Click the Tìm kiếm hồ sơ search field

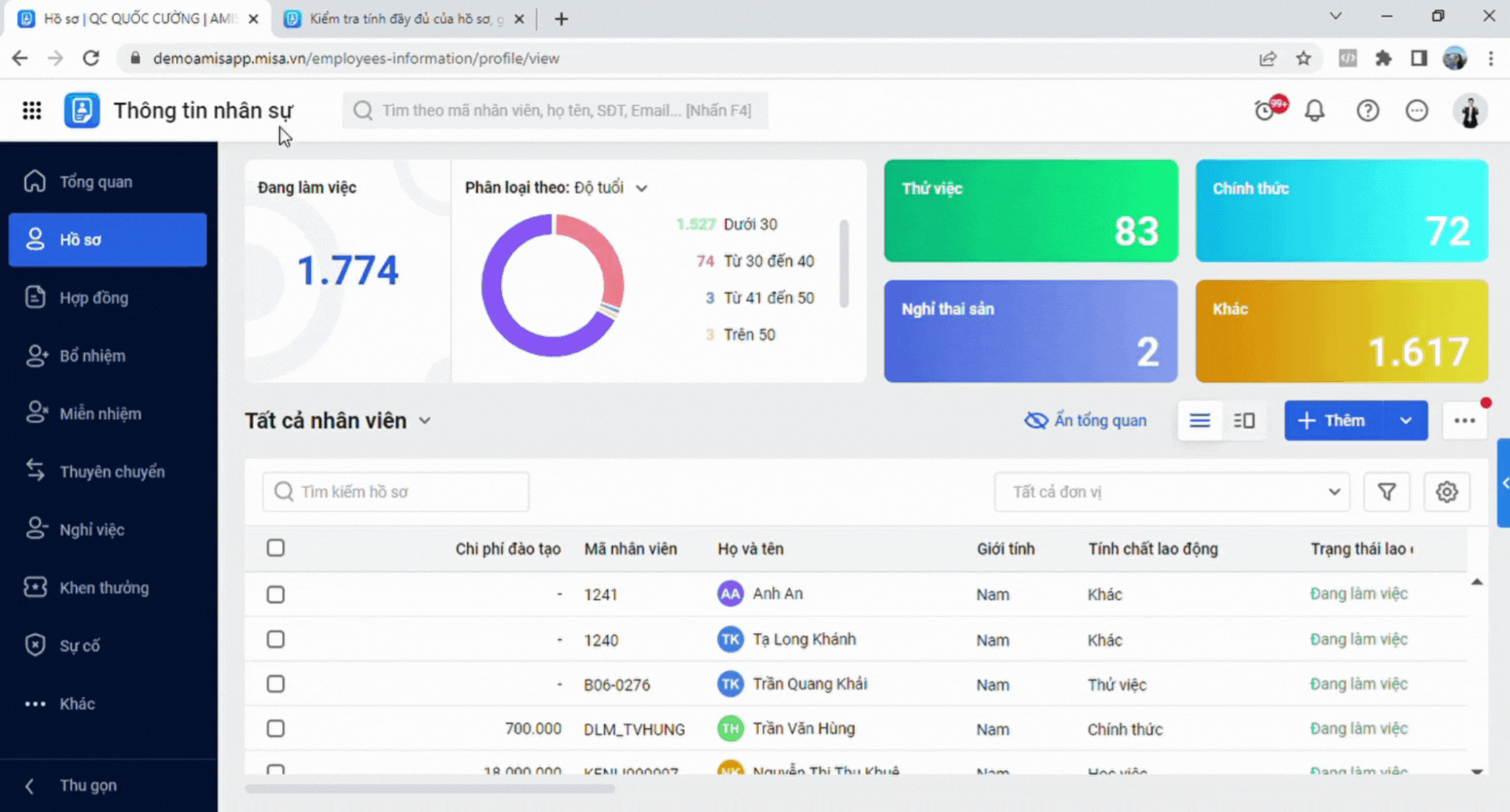point(396,492)
